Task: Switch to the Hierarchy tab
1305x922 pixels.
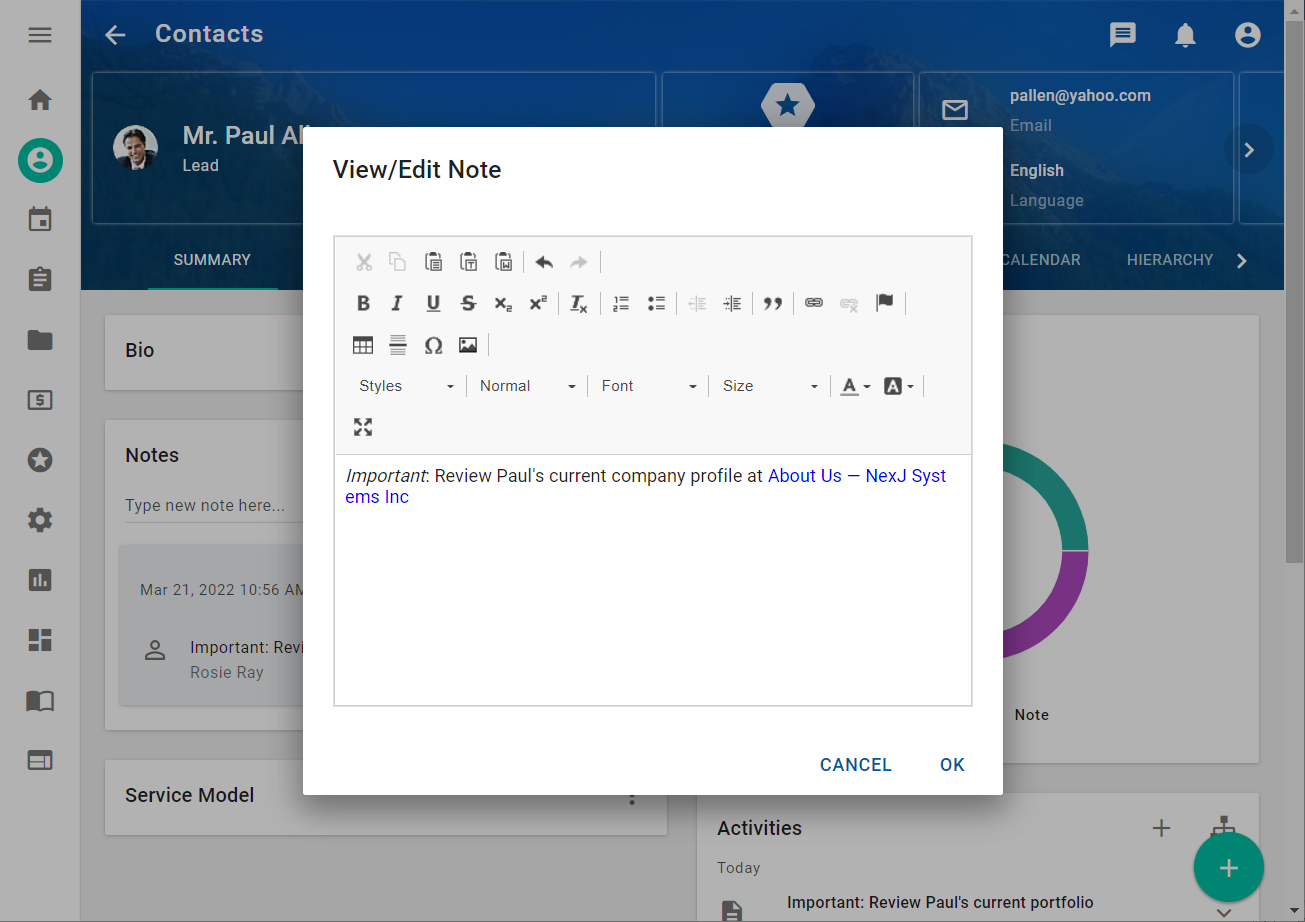Action: [1169, 260]
